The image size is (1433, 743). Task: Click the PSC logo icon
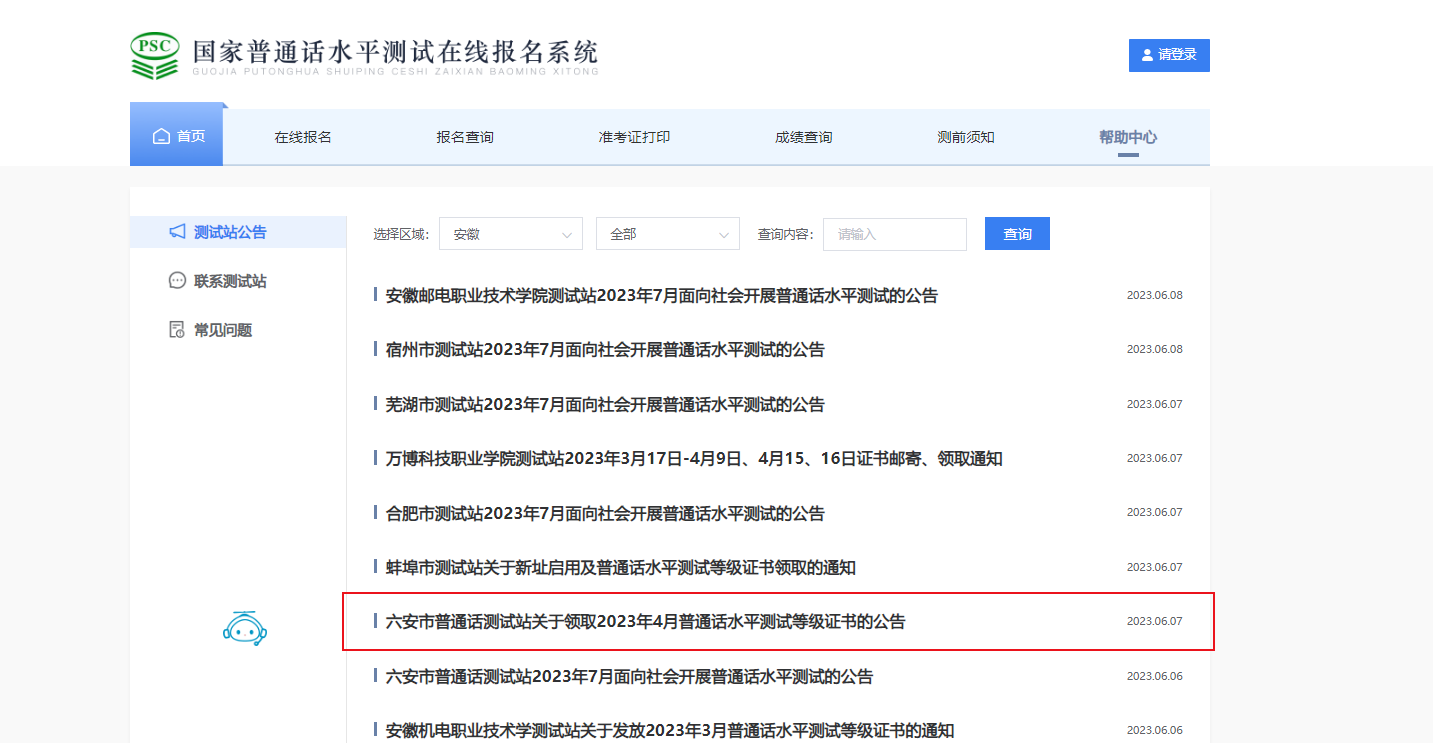[x=155, y=56]
